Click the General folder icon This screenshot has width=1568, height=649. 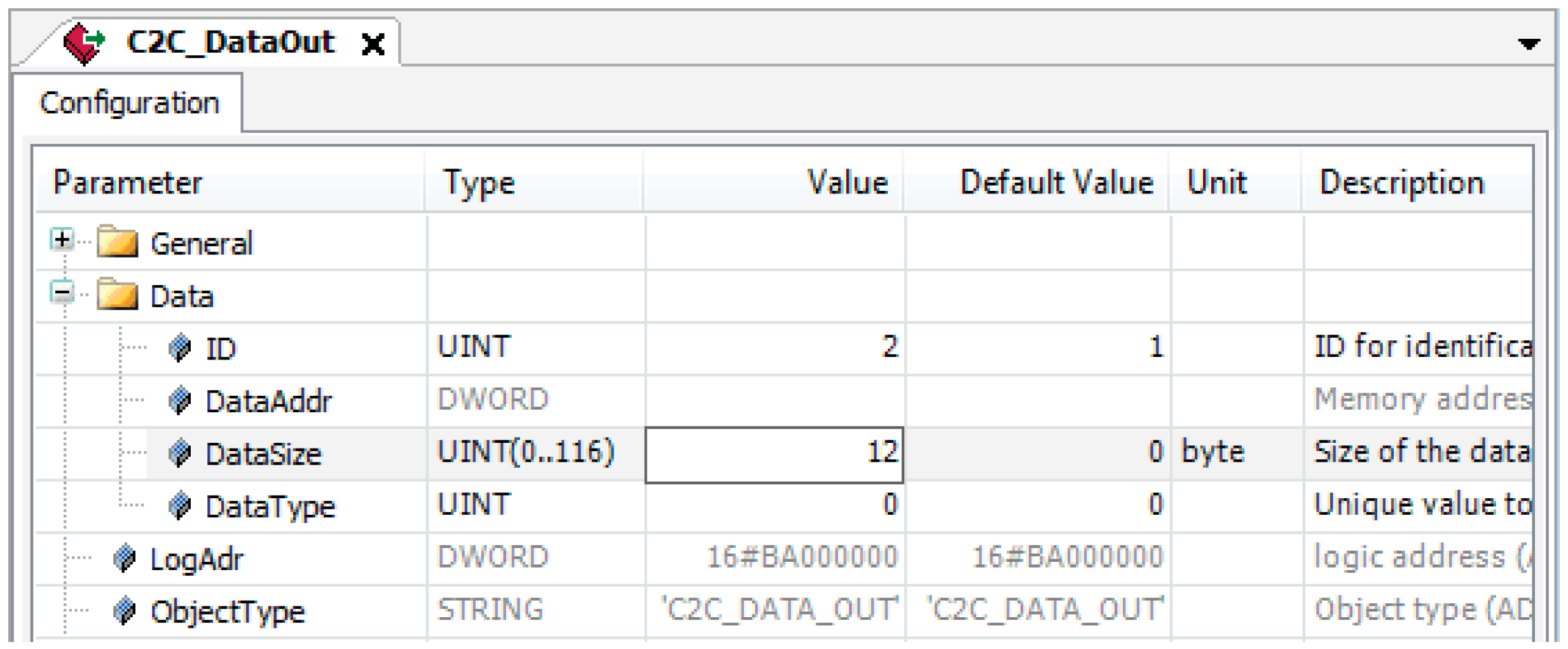pyautogui.click(x=117, y=241)
